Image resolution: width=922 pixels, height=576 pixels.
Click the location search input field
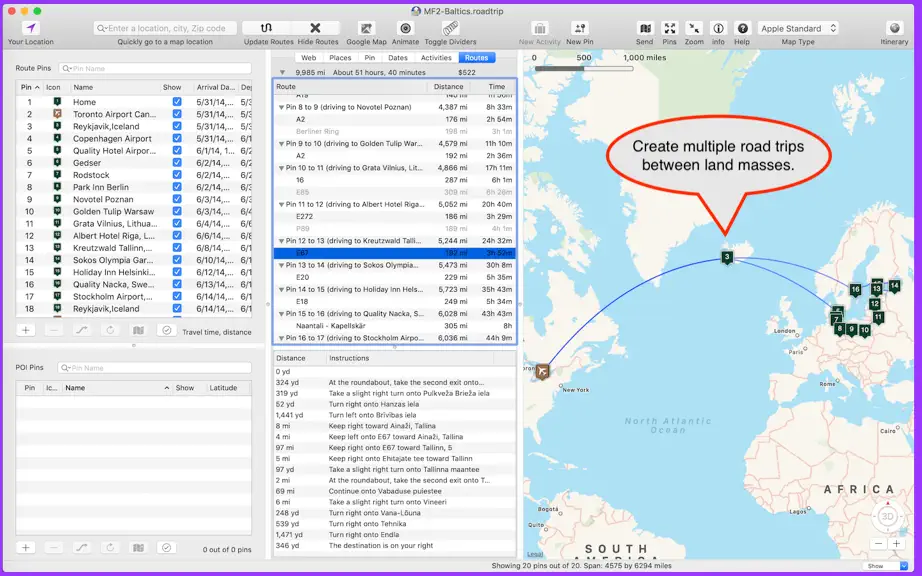click(x=165, y=28)
